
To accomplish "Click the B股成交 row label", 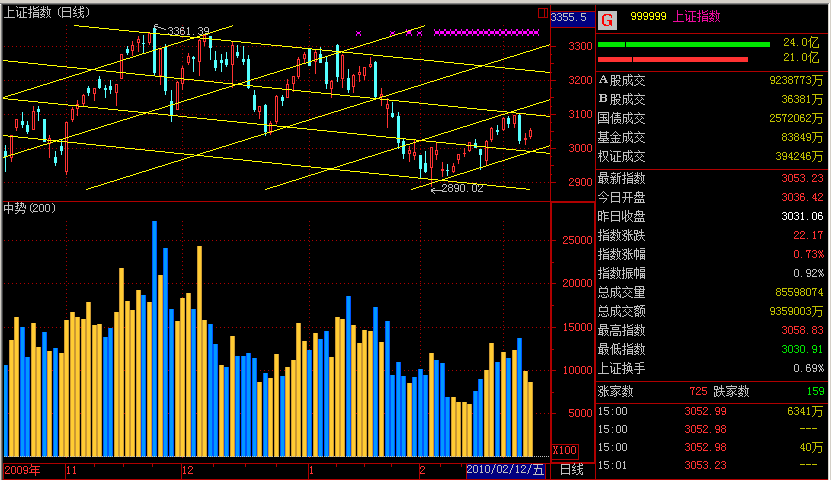I will (622, 99).
